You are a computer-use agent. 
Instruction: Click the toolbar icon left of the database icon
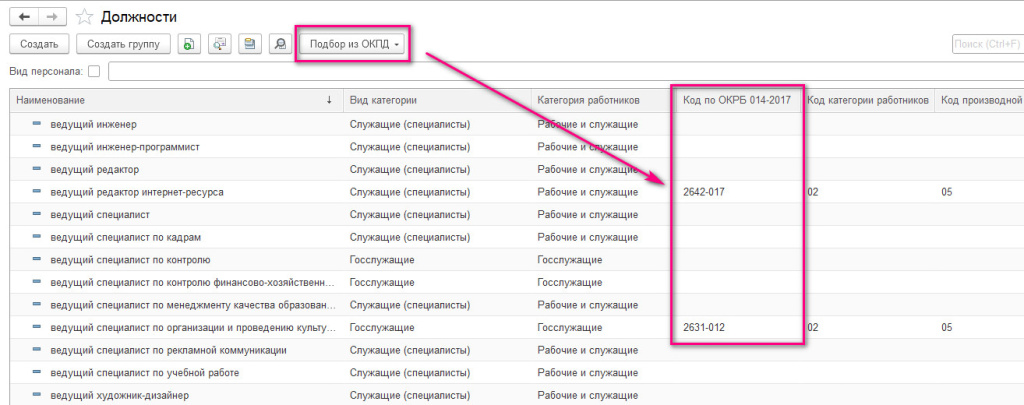[219, 44]
